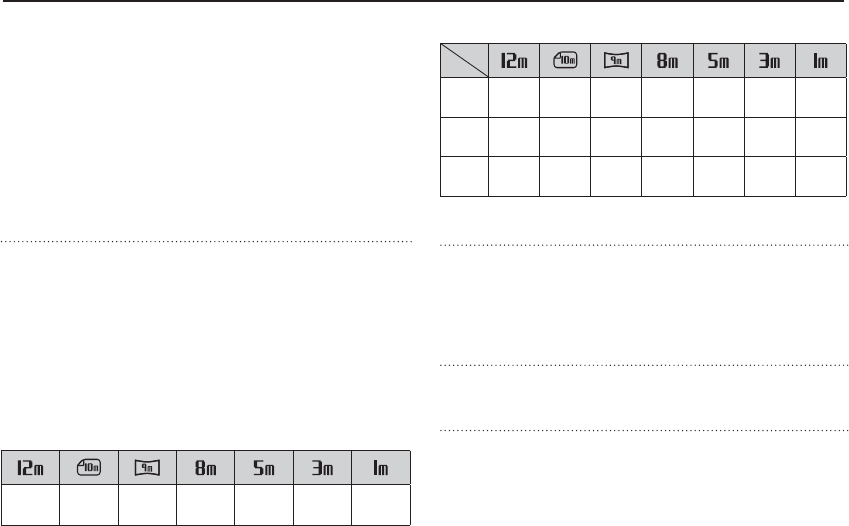The height and width of the screenshot is (526, 849).
Task: Click the 12m icon in the upper table
Action: point(514,62)
